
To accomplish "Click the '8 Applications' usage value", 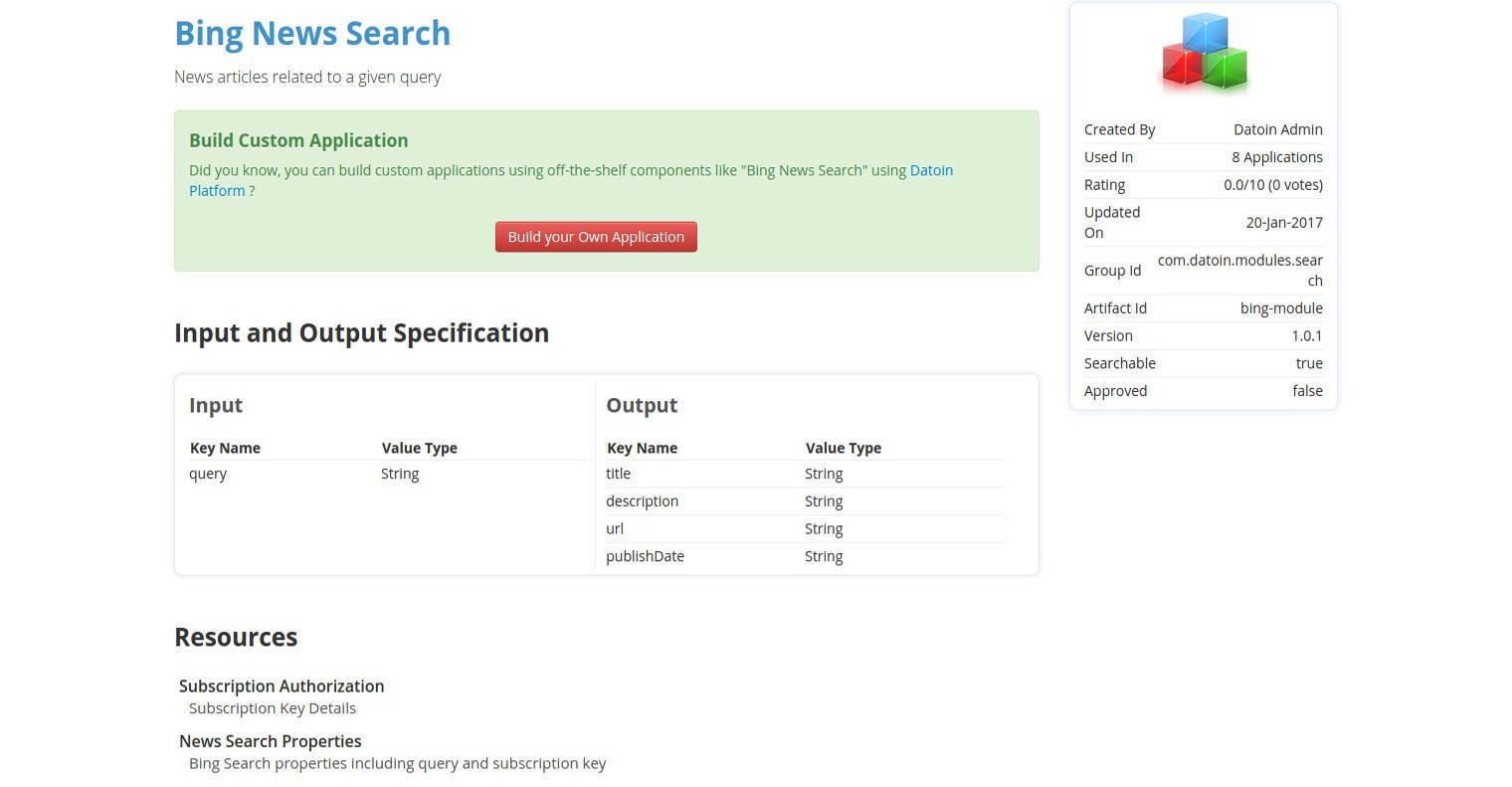I will click(x=1276, y=157).
